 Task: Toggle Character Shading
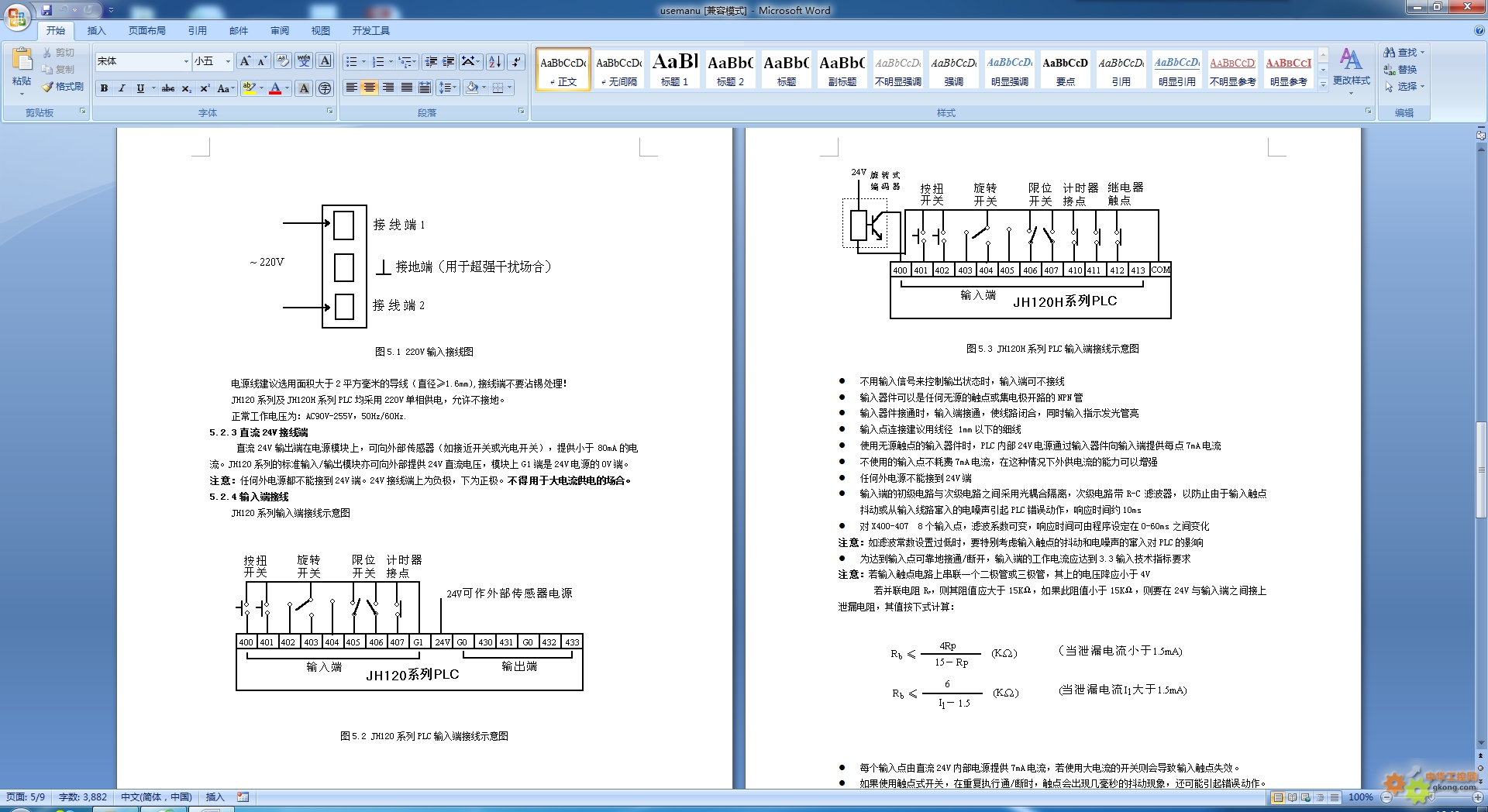(304, 88)
